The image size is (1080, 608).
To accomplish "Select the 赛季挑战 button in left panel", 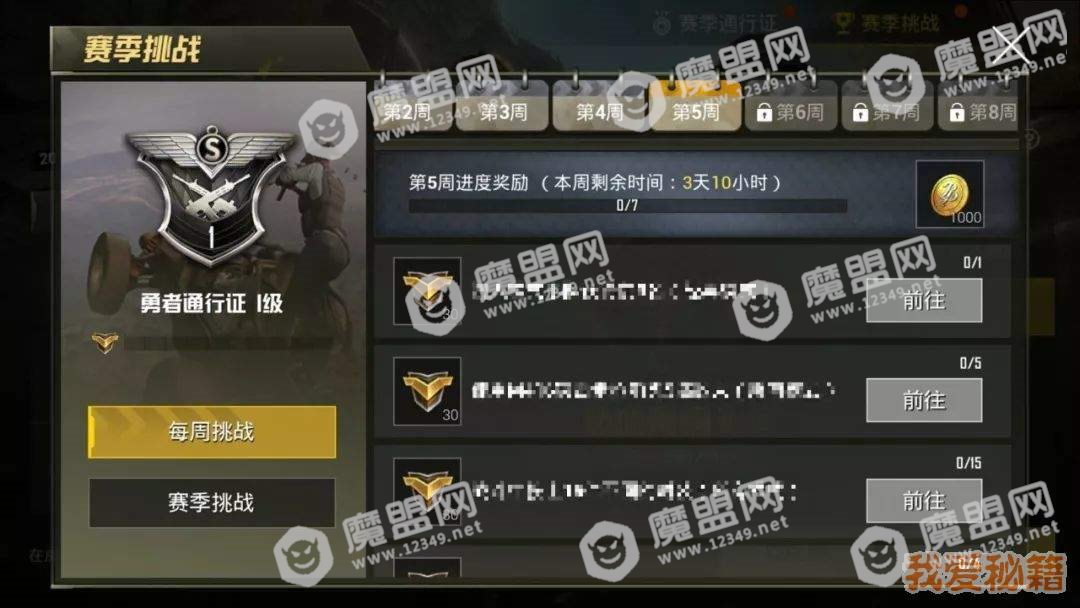I will click(x=212, y=503).
